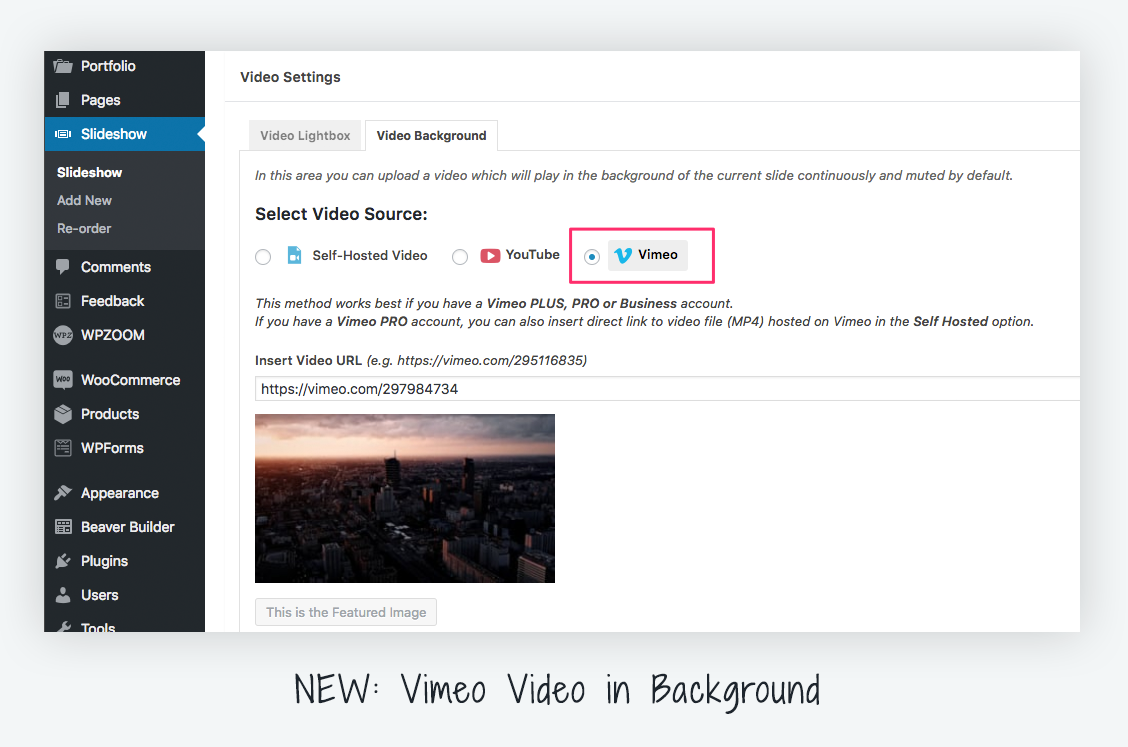Switch to the Video Background tab
Viewport: 1128px width, 747px height.
pyautogui.click(x=432, y=135)
